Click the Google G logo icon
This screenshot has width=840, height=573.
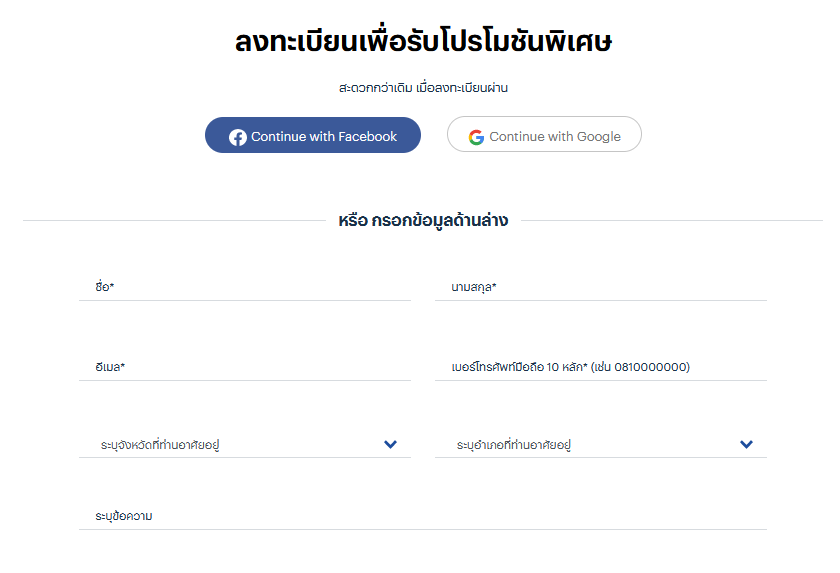click(476, 138)
